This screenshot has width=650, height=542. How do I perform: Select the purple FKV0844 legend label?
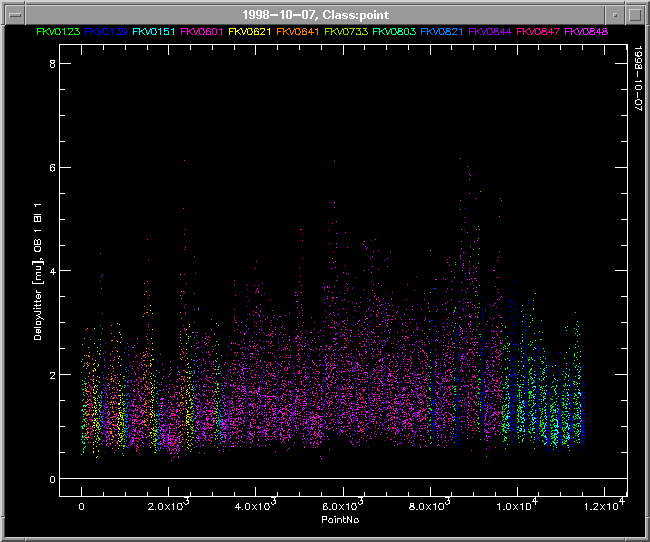[489, 32]
